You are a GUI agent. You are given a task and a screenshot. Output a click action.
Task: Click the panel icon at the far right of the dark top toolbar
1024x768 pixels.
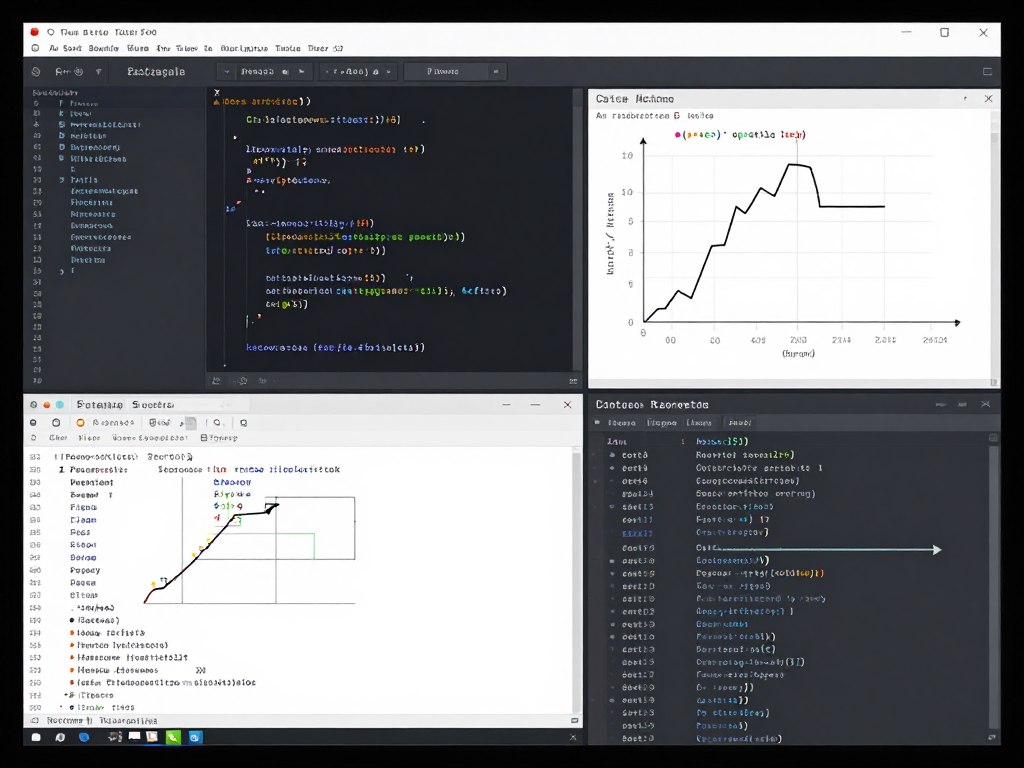click(987, 72)
